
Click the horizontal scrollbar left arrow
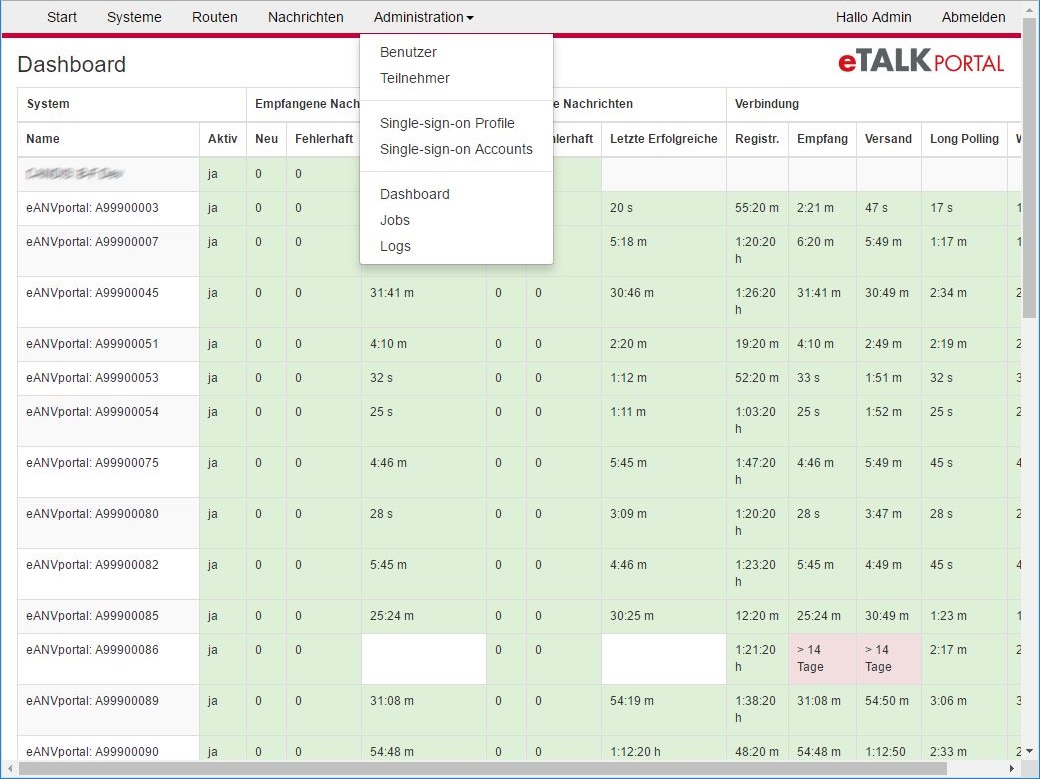(x=10, y=768)
